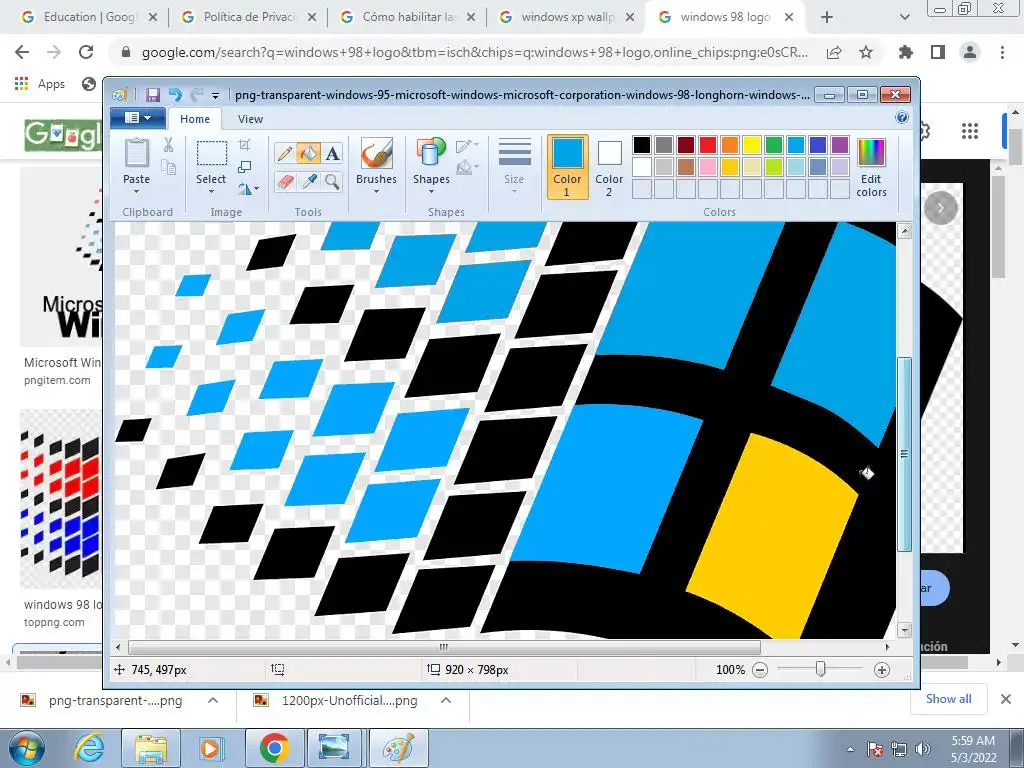The height and width of the screenshot is (768, 1024).
Task: Open Apps shortcut in bookmarks bar
Action: 40,84
